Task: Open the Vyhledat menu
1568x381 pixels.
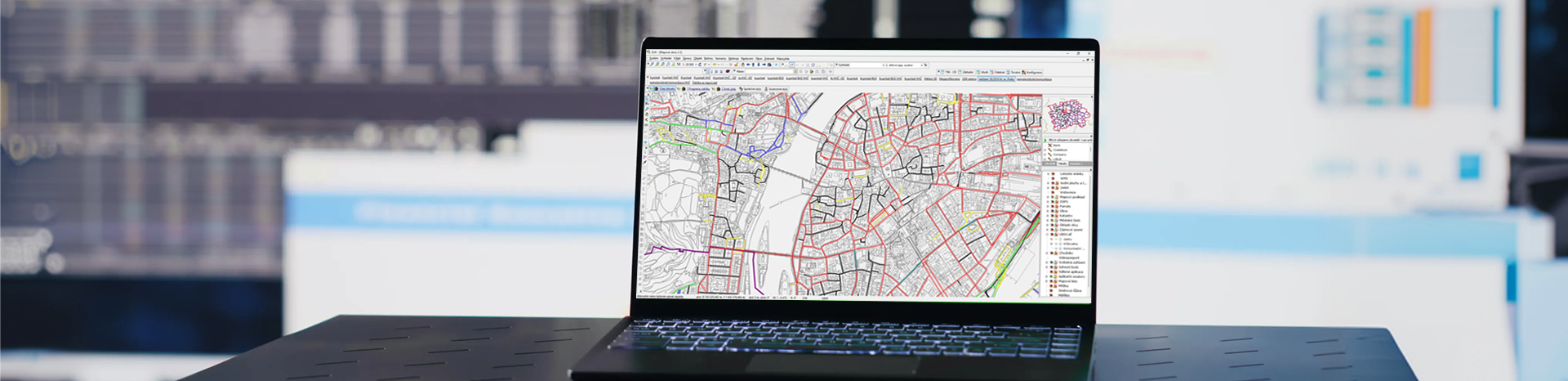Action: (x=666, y=59)
